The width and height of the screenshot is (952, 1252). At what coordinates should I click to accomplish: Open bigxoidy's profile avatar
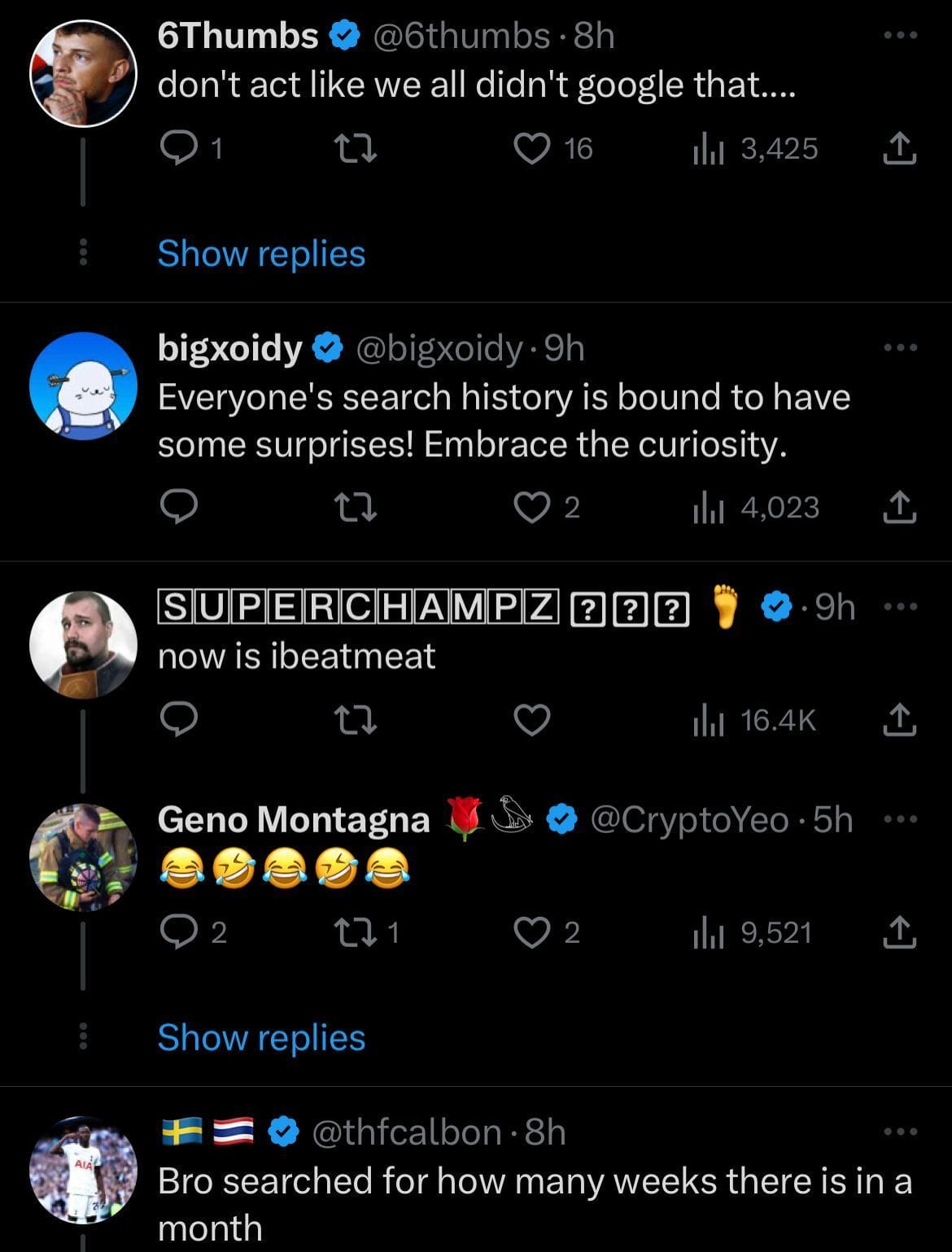(83, 386)
